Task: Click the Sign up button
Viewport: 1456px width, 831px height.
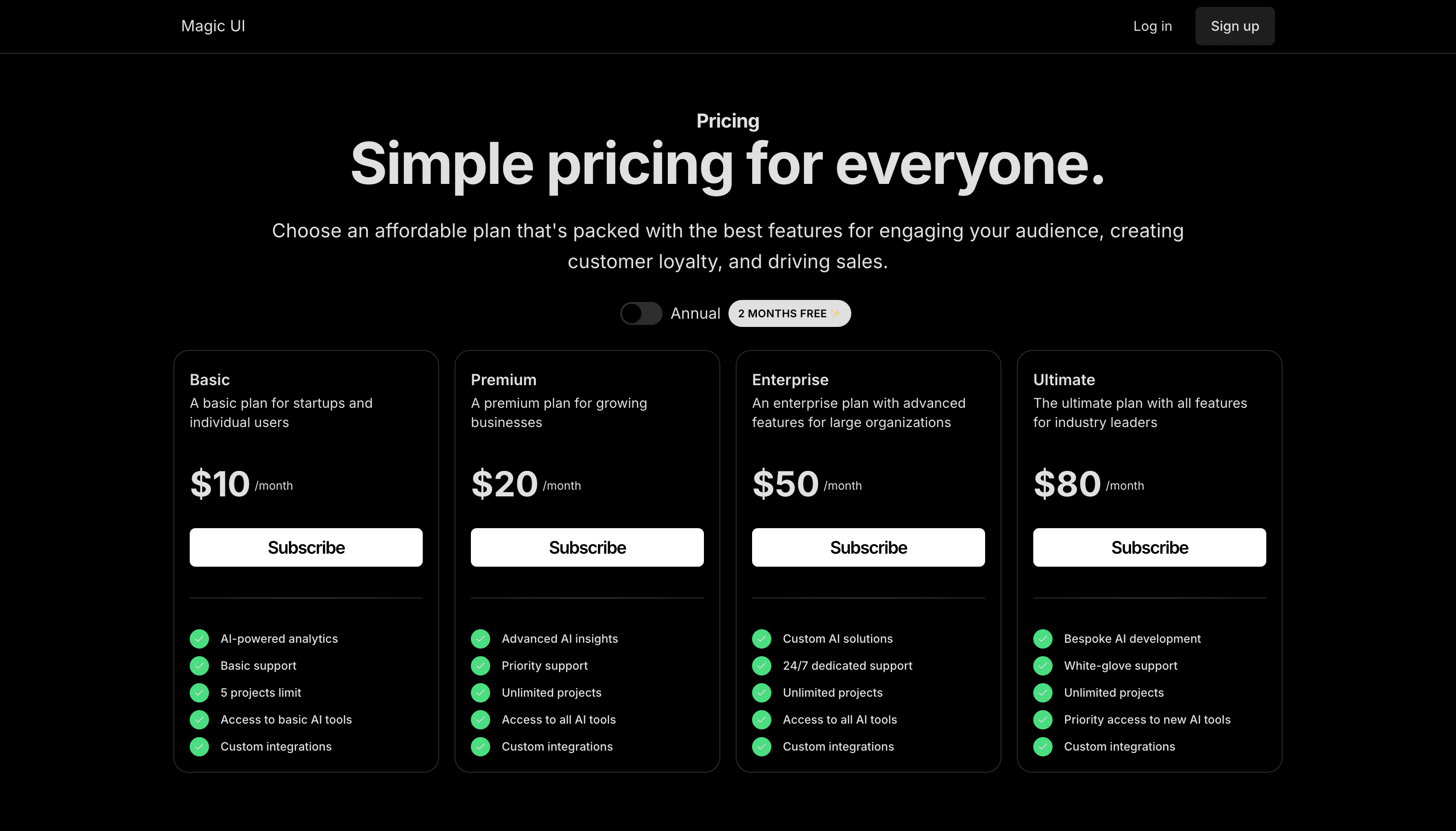Action: 1235,26
